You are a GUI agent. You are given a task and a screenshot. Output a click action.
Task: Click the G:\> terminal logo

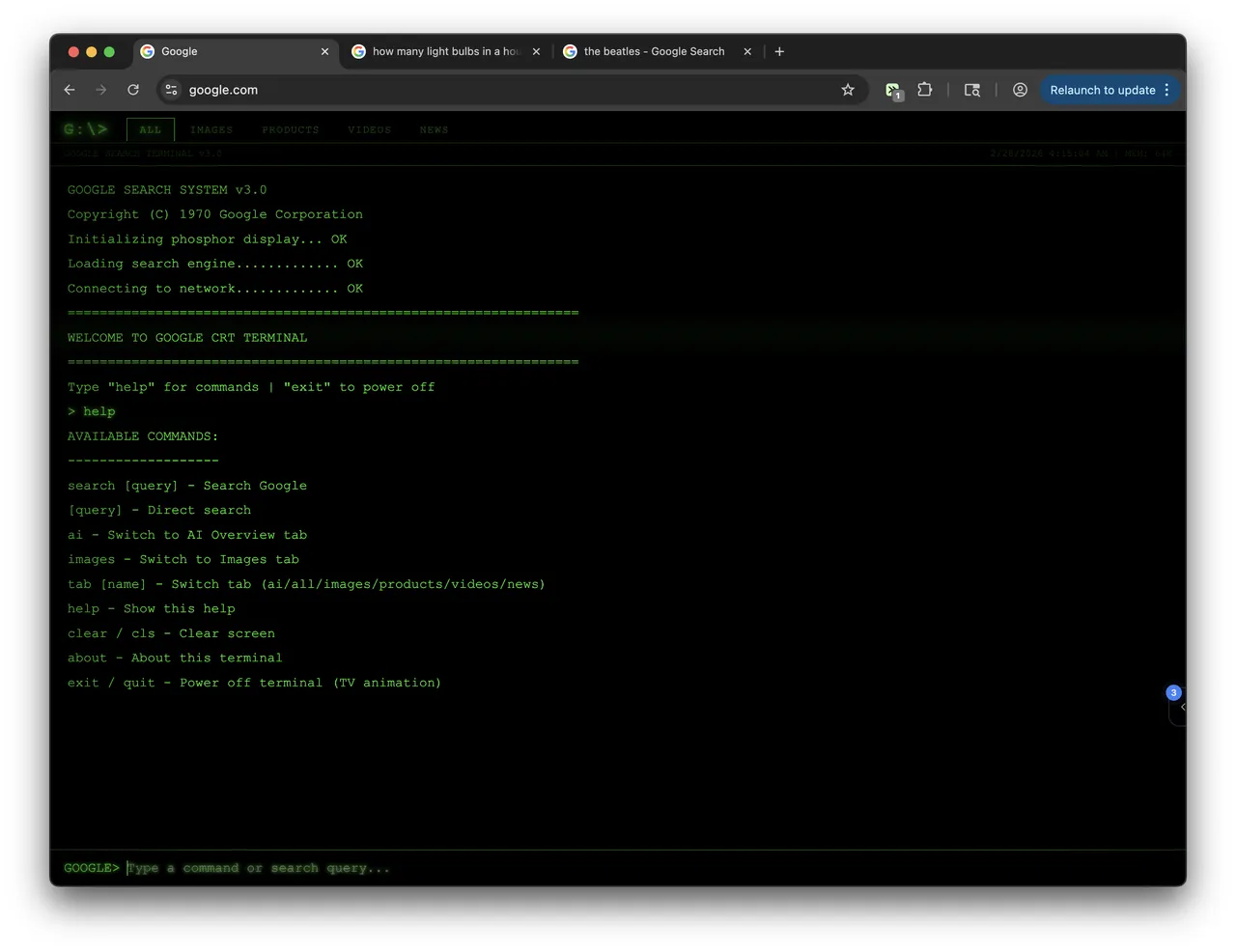pyautogui.click(x=86, y=129)
